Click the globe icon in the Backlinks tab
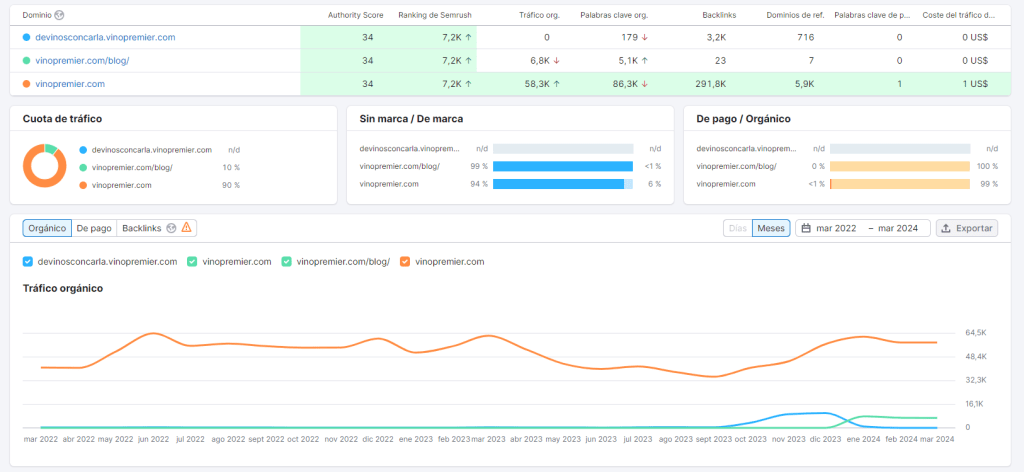1024x472 pixels. [171, 228]
